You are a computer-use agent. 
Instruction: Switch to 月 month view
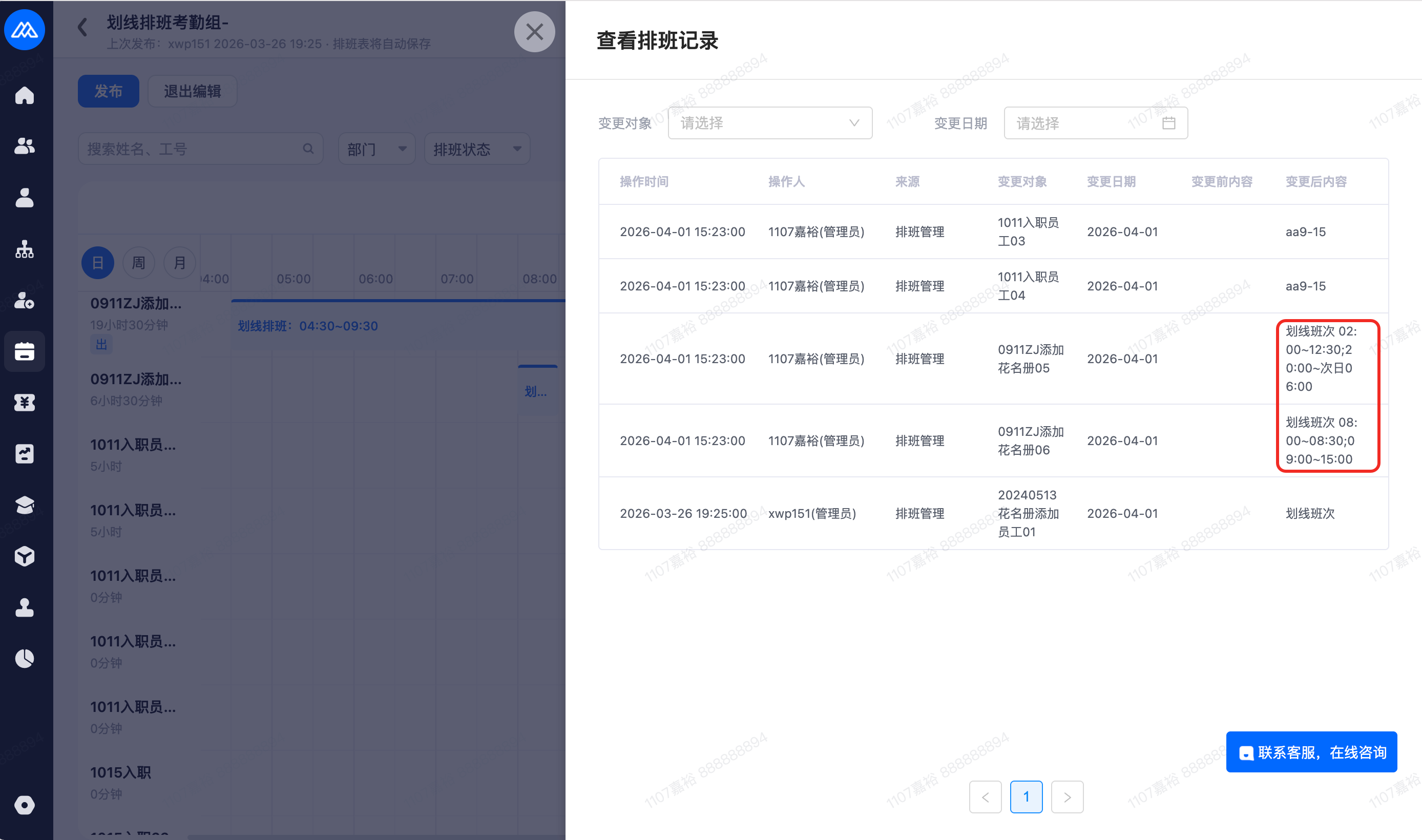179,263
